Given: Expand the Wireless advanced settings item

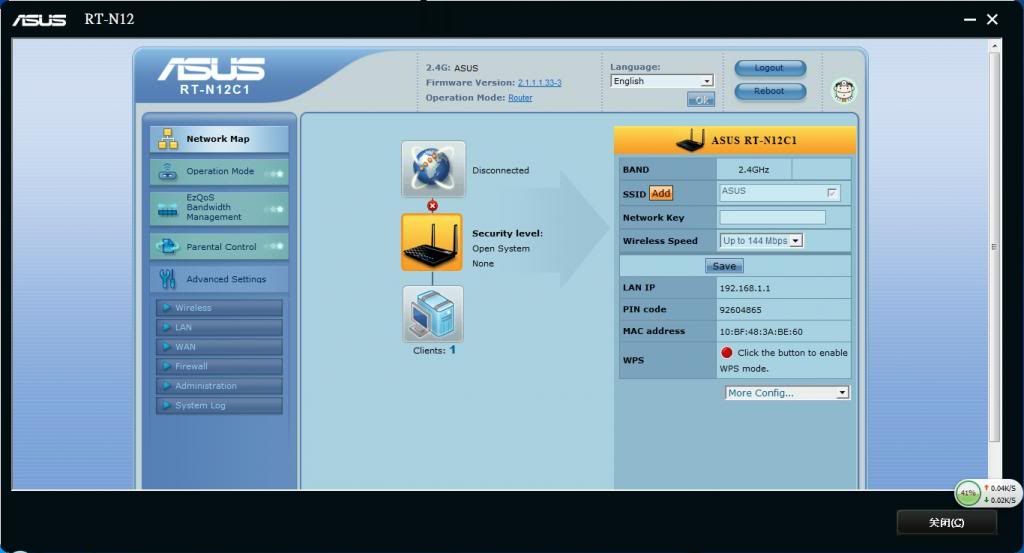Looking at the screenshot, I should coord(219,308).
